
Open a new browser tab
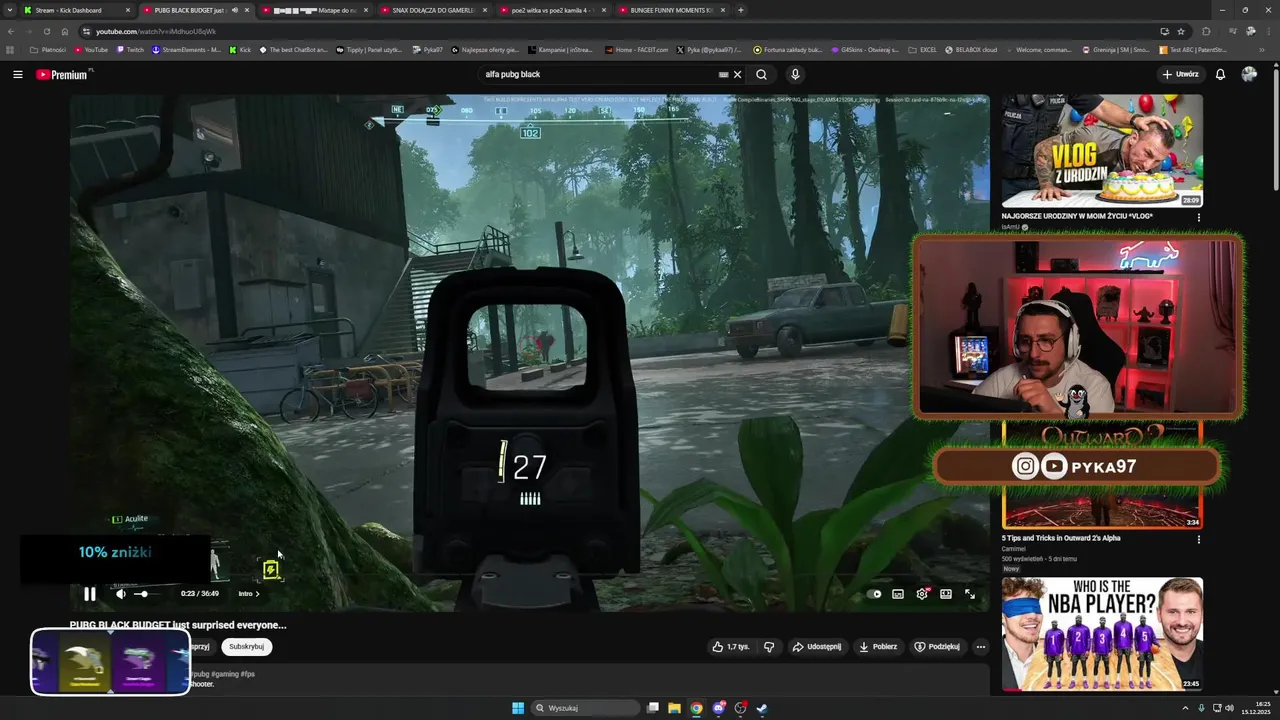click(741, 10)
